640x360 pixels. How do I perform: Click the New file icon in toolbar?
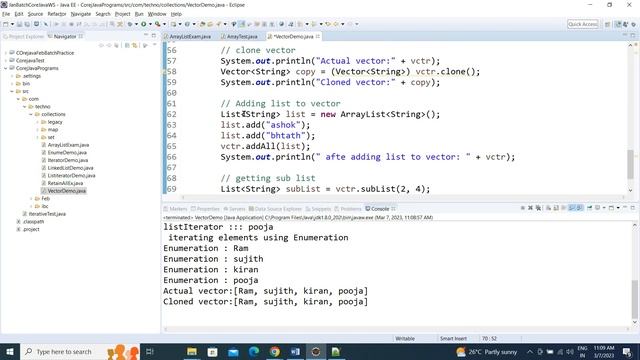click(x=6, y=24)
